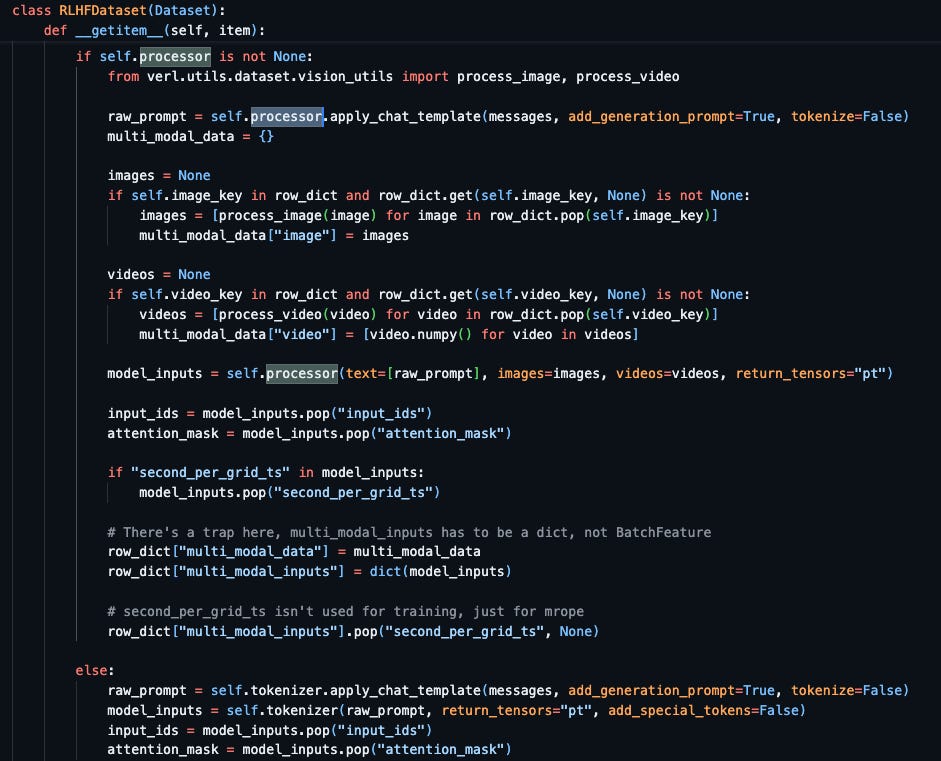
Task: Click '.pop("second_per_grid_ts", None)' on the row_dict line
Action: [472, 631]
